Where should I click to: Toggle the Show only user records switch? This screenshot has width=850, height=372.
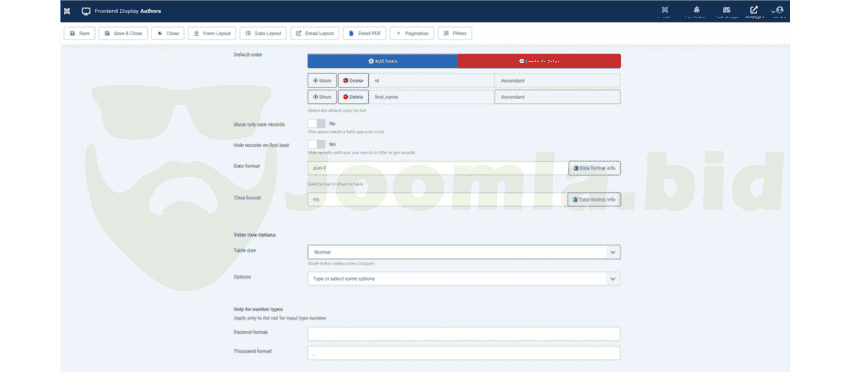(317, 124)
